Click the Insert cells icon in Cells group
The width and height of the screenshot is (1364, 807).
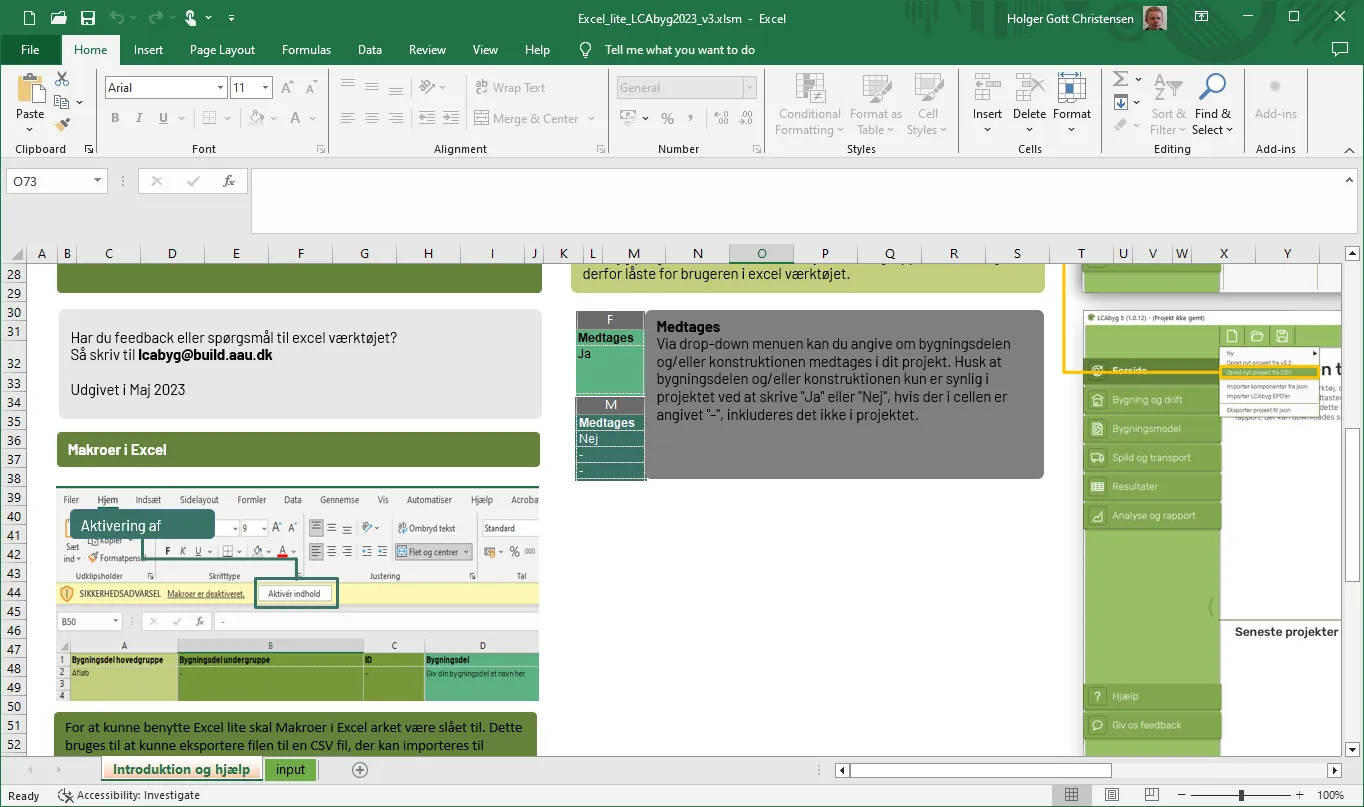coord(987,88)
